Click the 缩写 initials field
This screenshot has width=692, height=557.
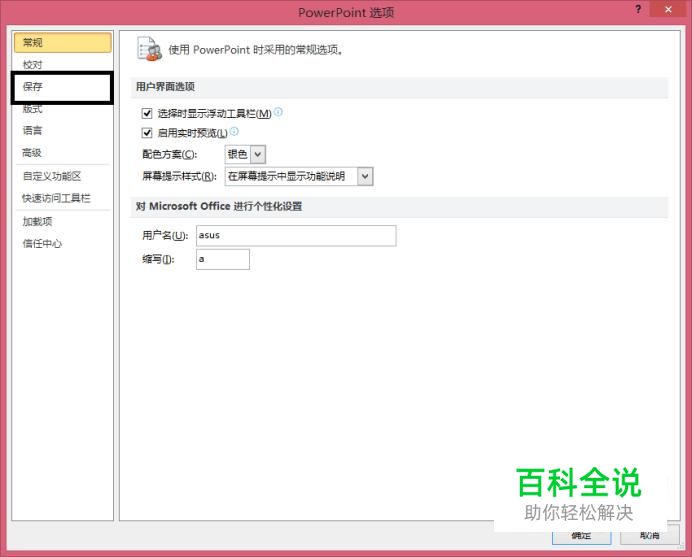(x=223, y=259)
